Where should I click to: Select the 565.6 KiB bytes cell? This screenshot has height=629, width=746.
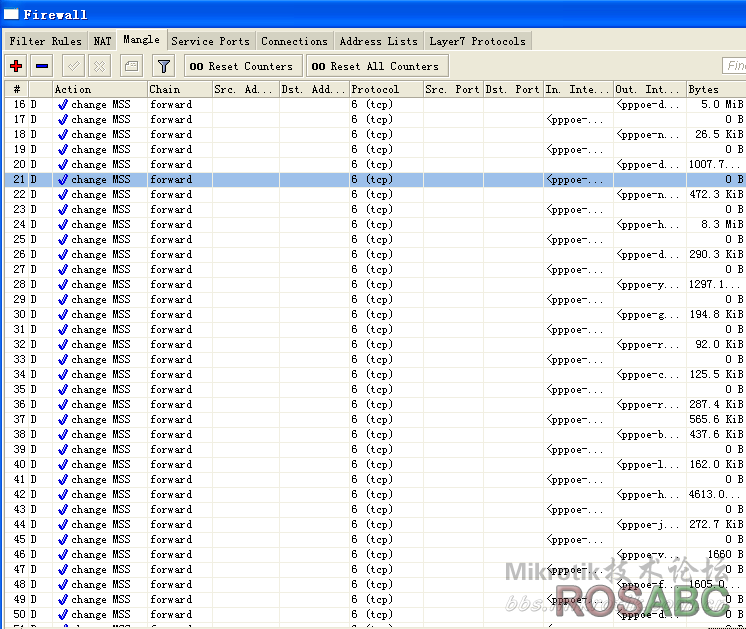pos(716,420)
